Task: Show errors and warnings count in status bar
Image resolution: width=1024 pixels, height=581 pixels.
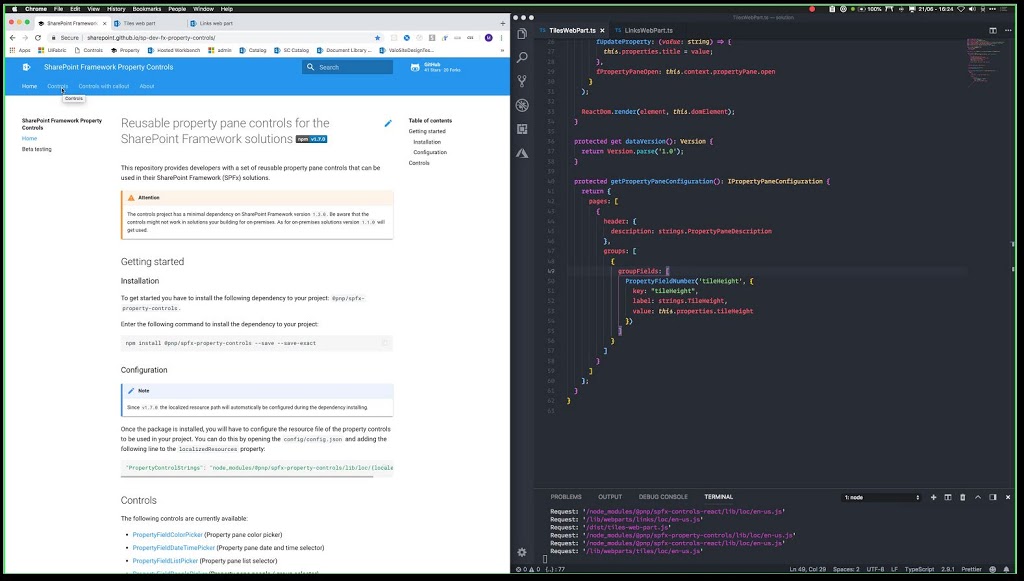Action: pyautogui.click(x=528, y=569)
